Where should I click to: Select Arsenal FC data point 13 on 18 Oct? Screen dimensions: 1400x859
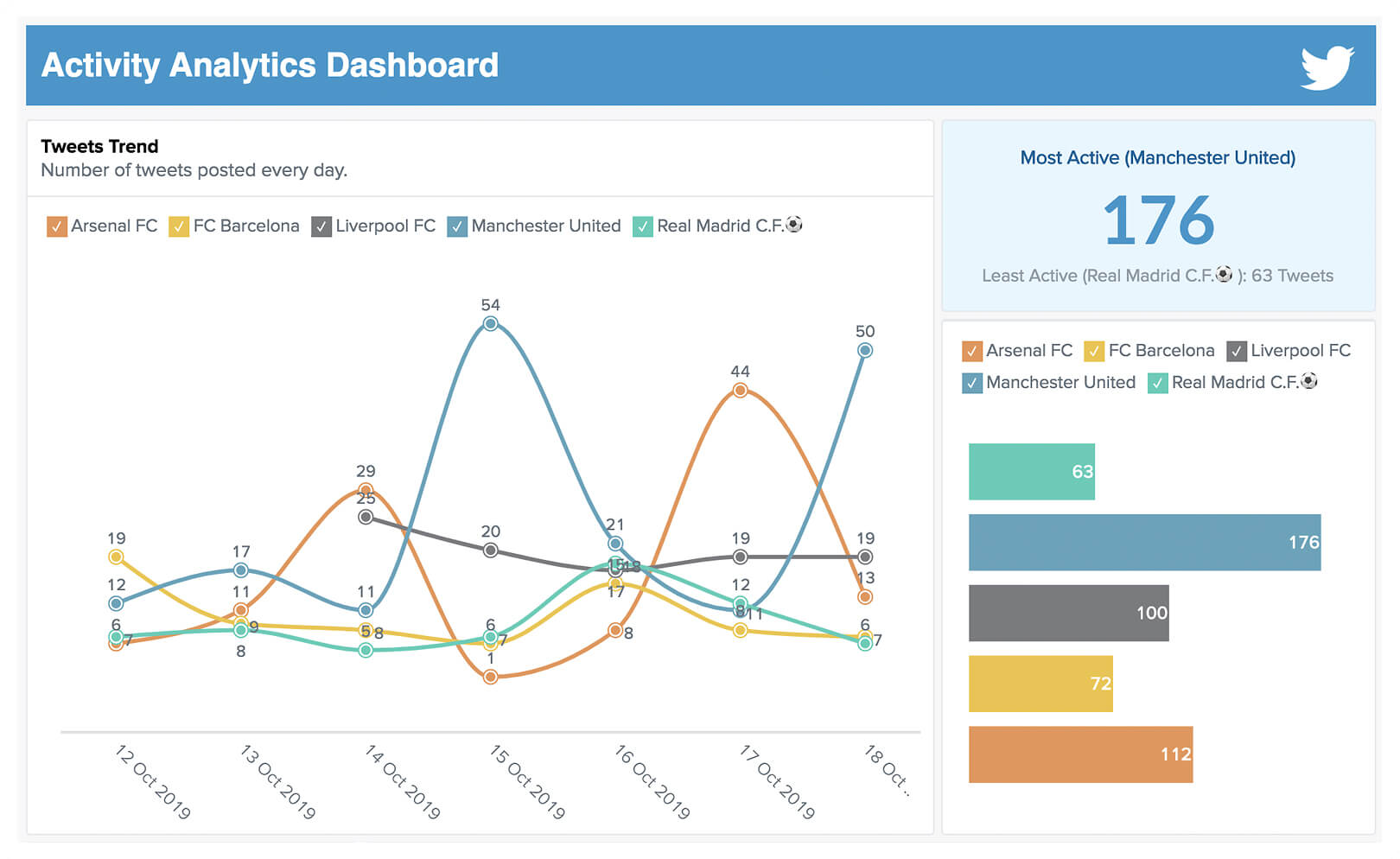(x=865, y=597)
